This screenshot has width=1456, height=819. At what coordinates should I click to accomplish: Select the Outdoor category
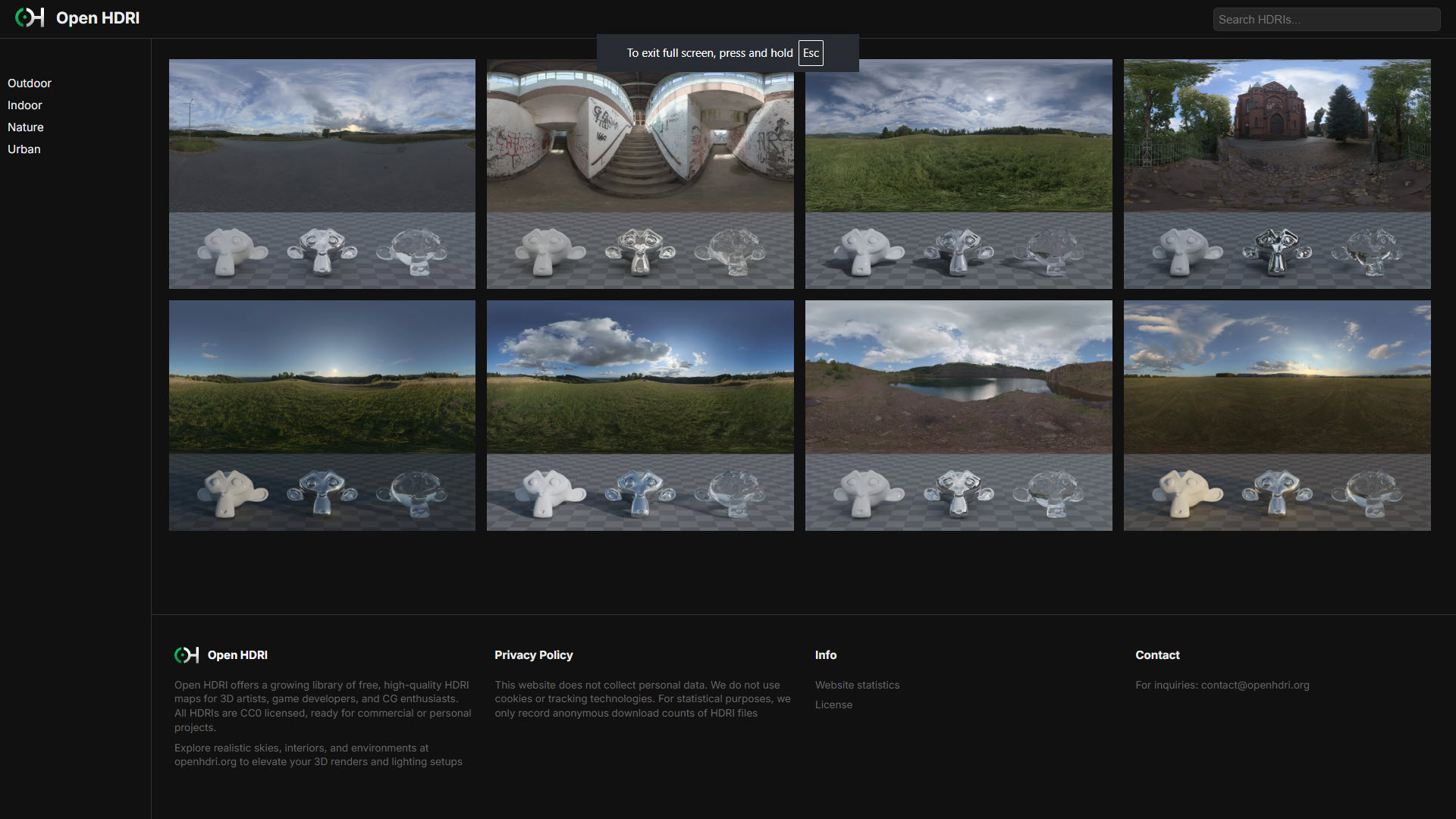(30, 83)
